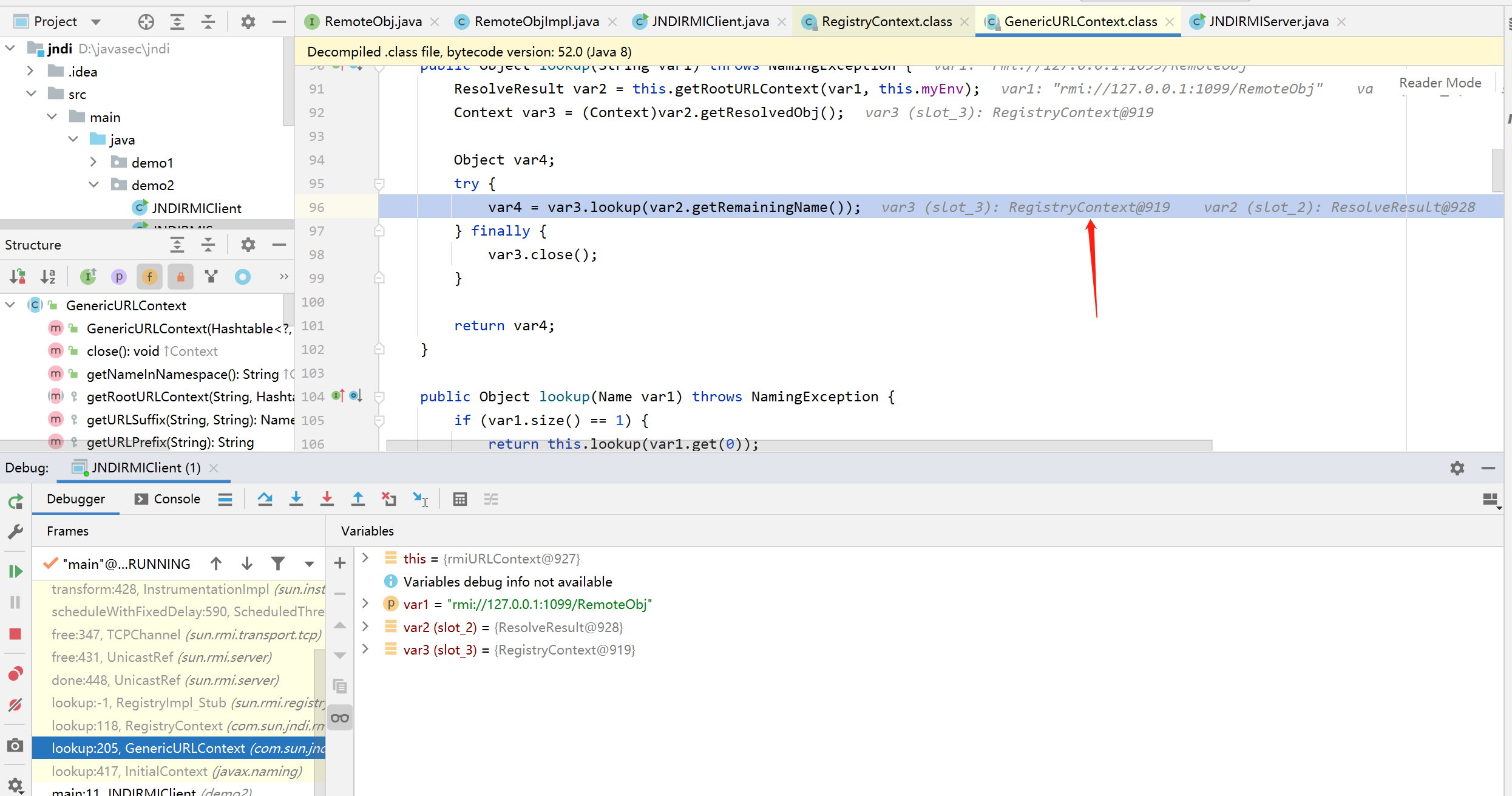
Task: Click Run to Cursor icon
Action: click(421, 499)
